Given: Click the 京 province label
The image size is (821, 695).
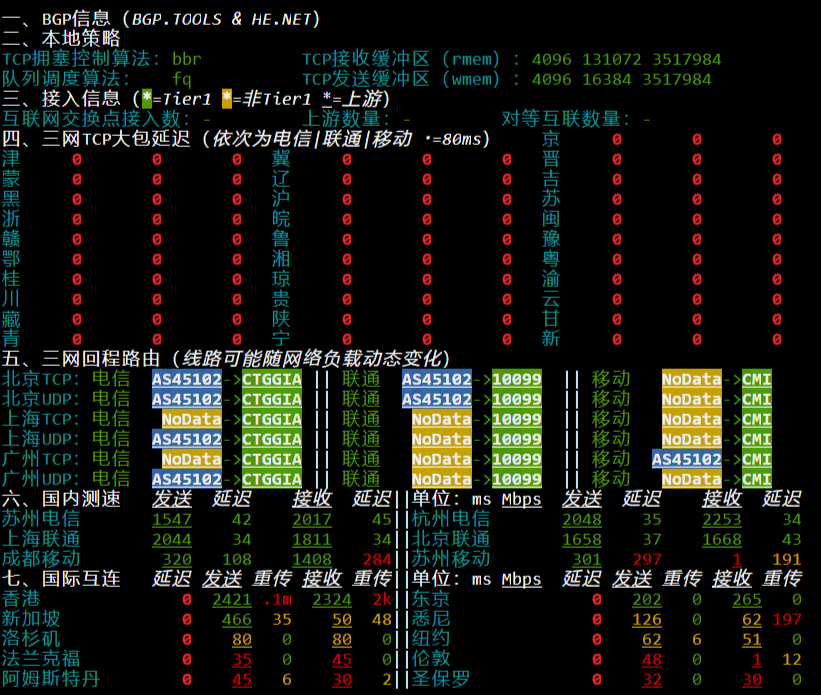Looking at the screenshot, I should tap(550, 139).
